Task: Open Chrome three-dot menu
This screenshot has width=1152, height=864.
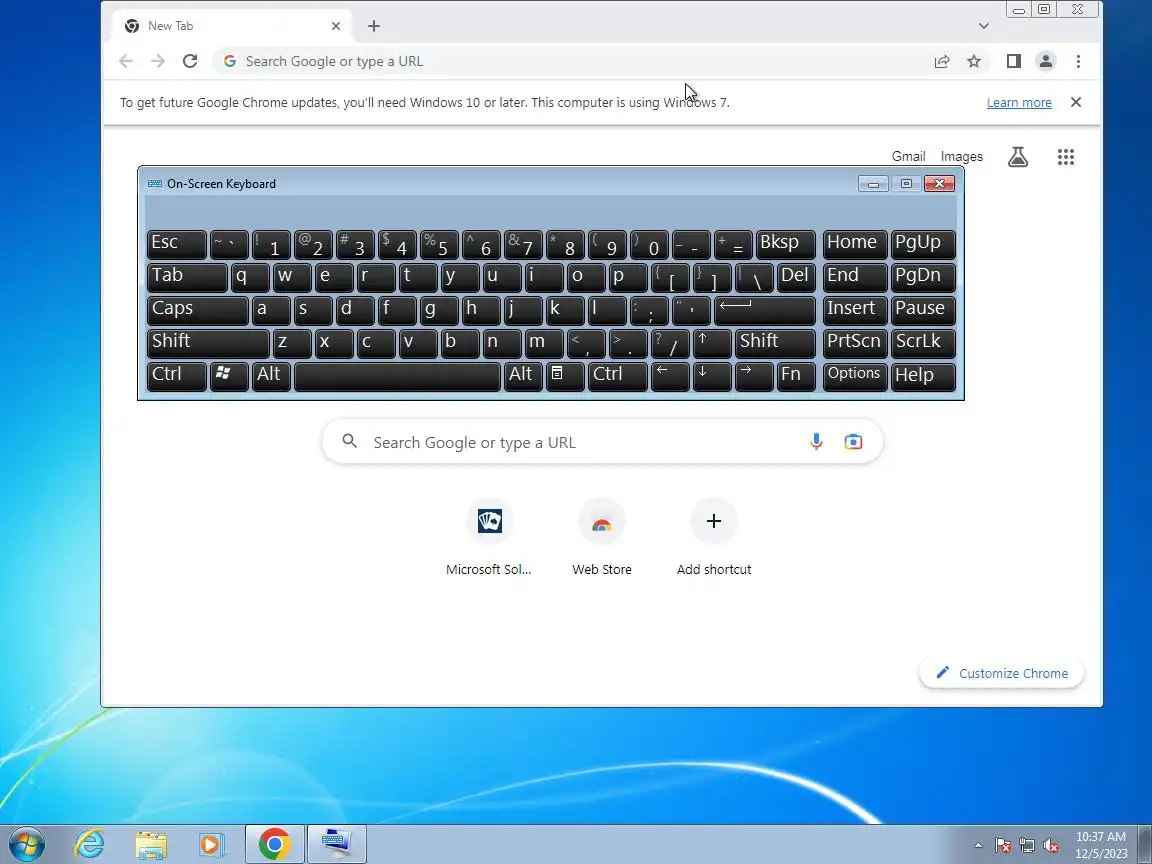Action: (x=1078, y=61)
